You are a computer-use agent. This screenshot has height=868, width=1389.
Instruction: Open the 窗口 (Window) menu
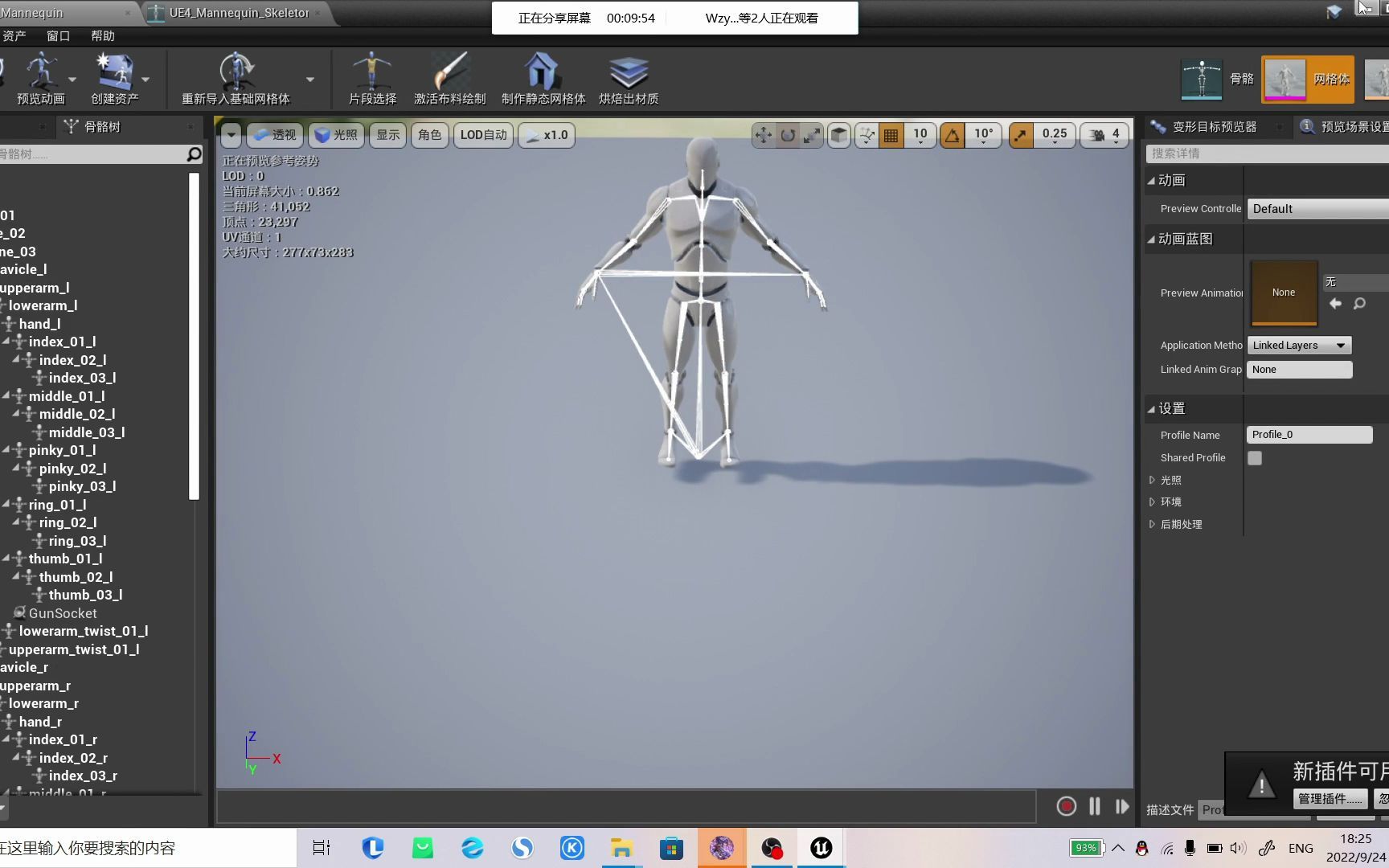pyautogui.click(x=57, y=35)
